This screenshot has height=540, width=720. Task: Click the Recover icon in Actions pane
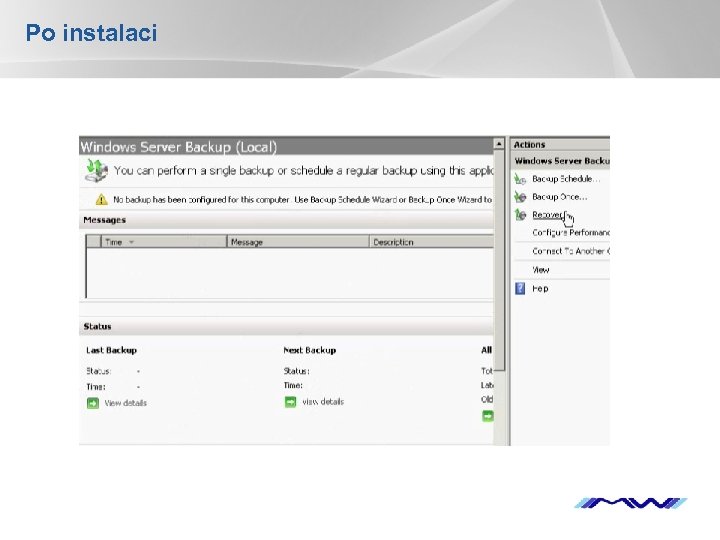pyautogui.click(x=520, y=215)
